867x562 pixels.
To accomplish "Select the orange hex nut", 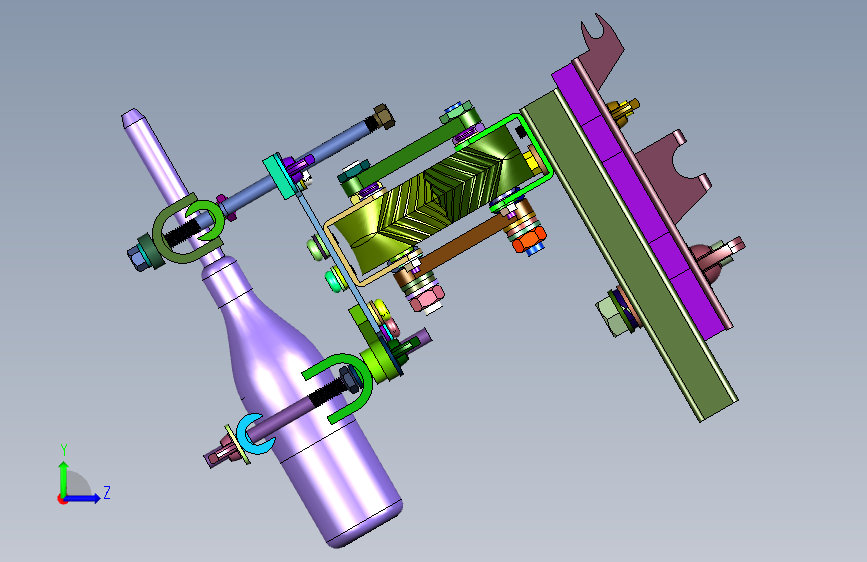I will tap(528, 241).
